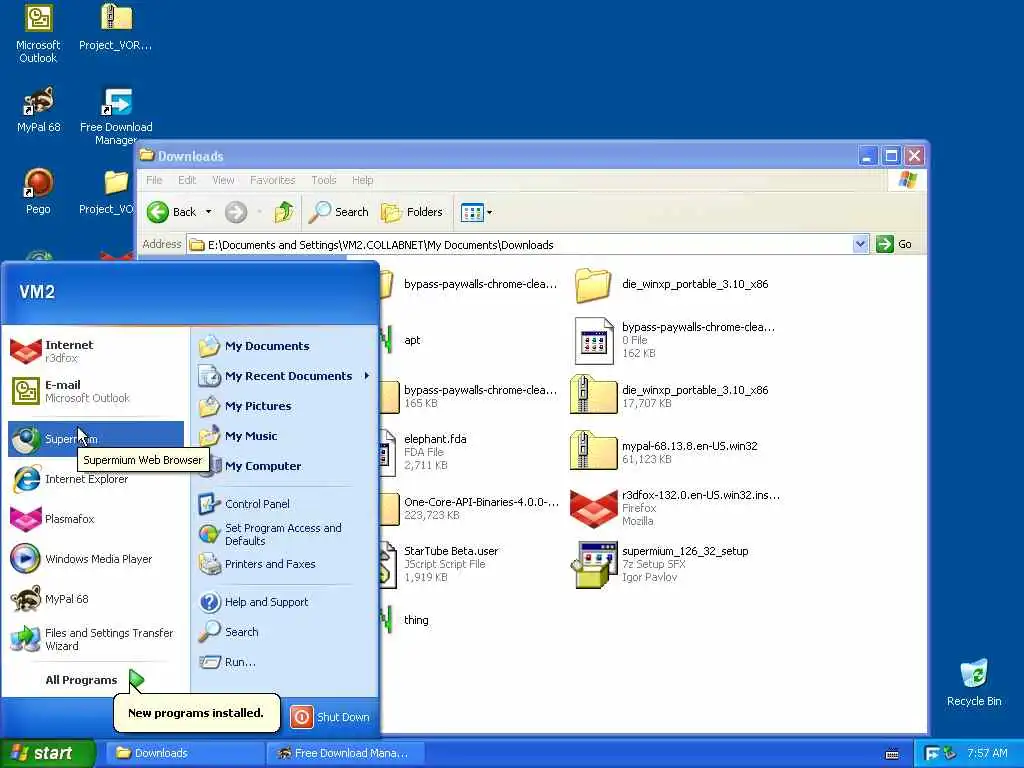Click the Back button in Downloads toolbar

(172, 212)
